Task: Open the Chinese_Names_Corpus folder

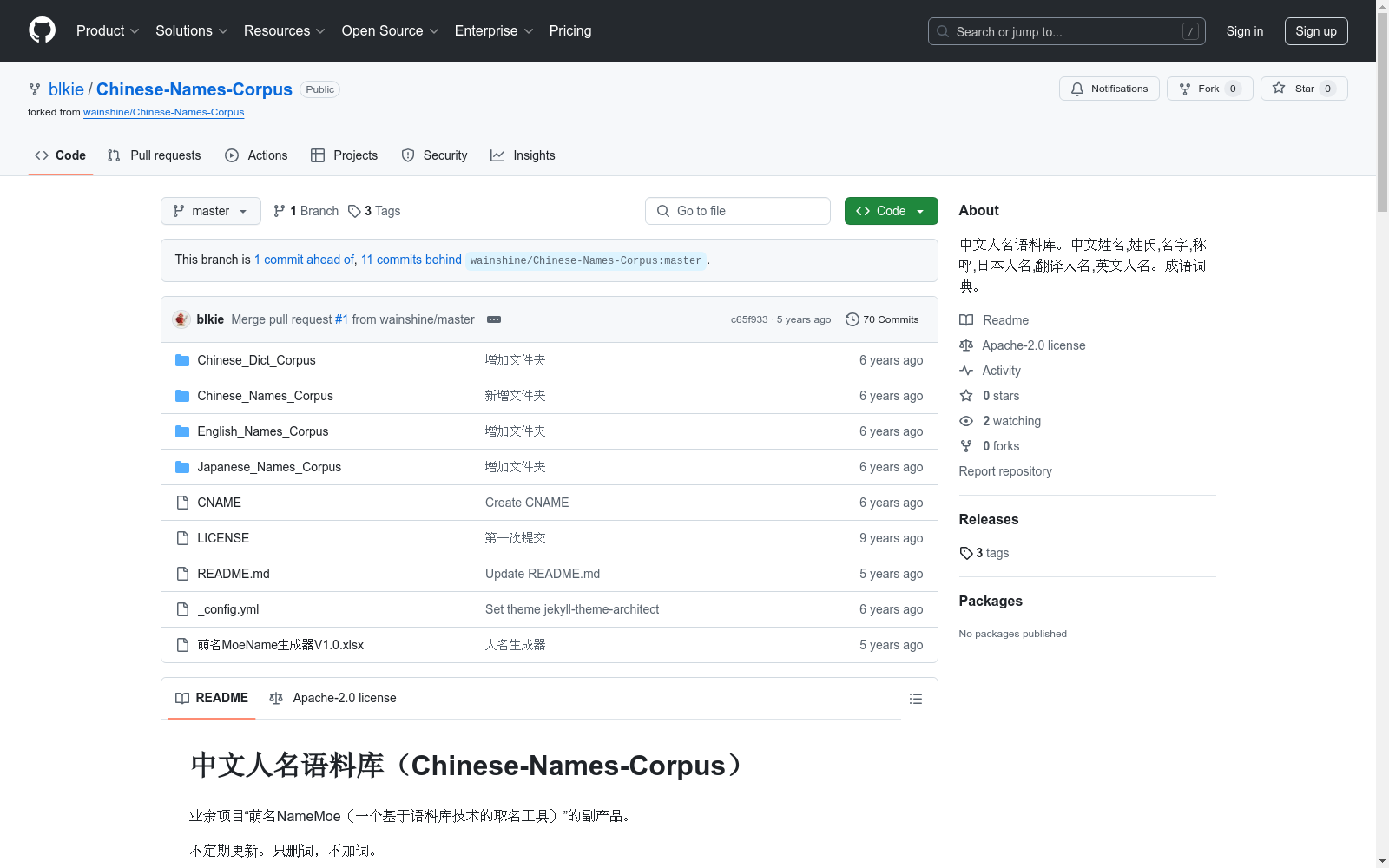Action: (265, 396)
